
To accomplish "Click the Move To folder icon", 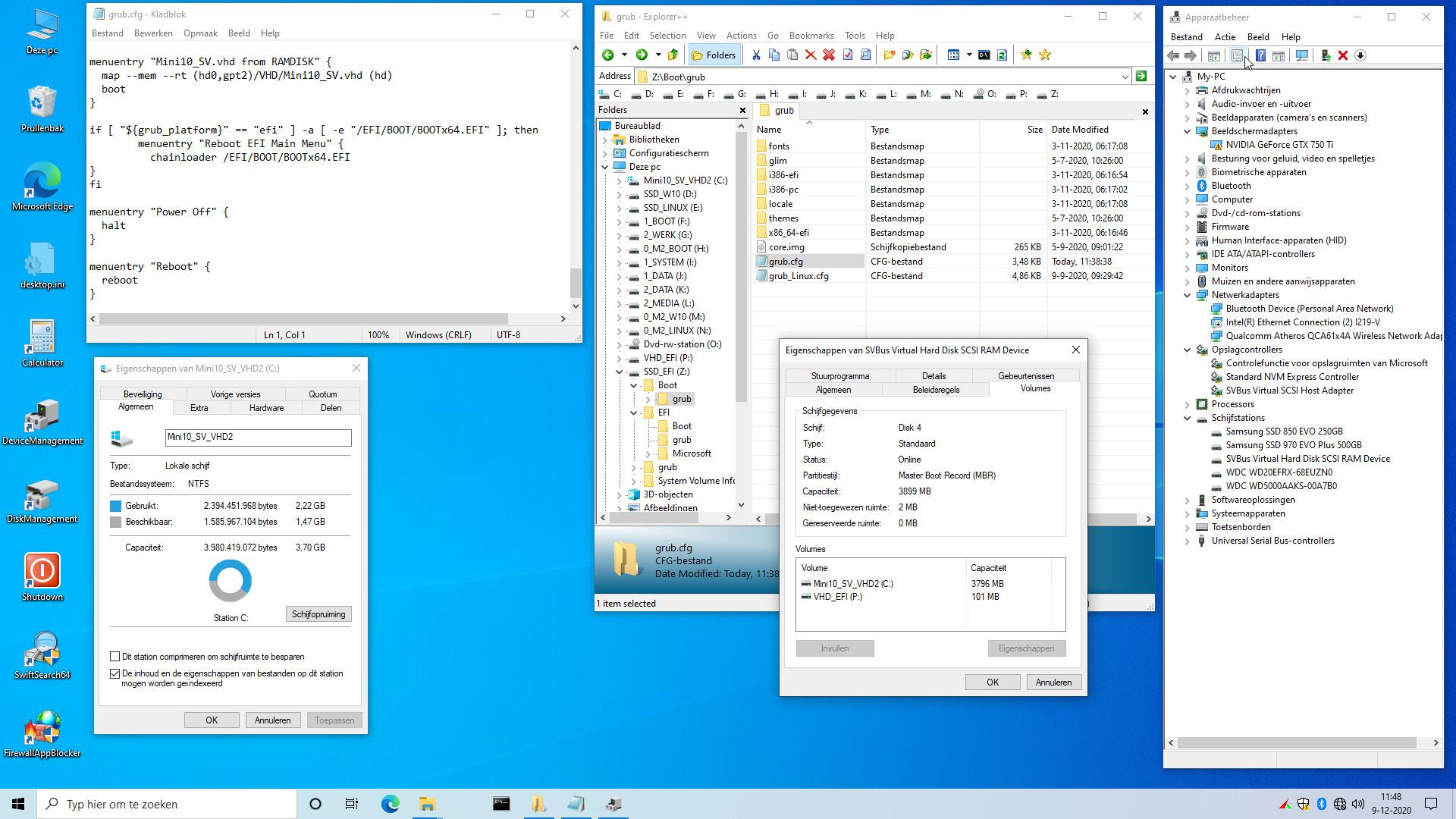I will coord(926,55).
